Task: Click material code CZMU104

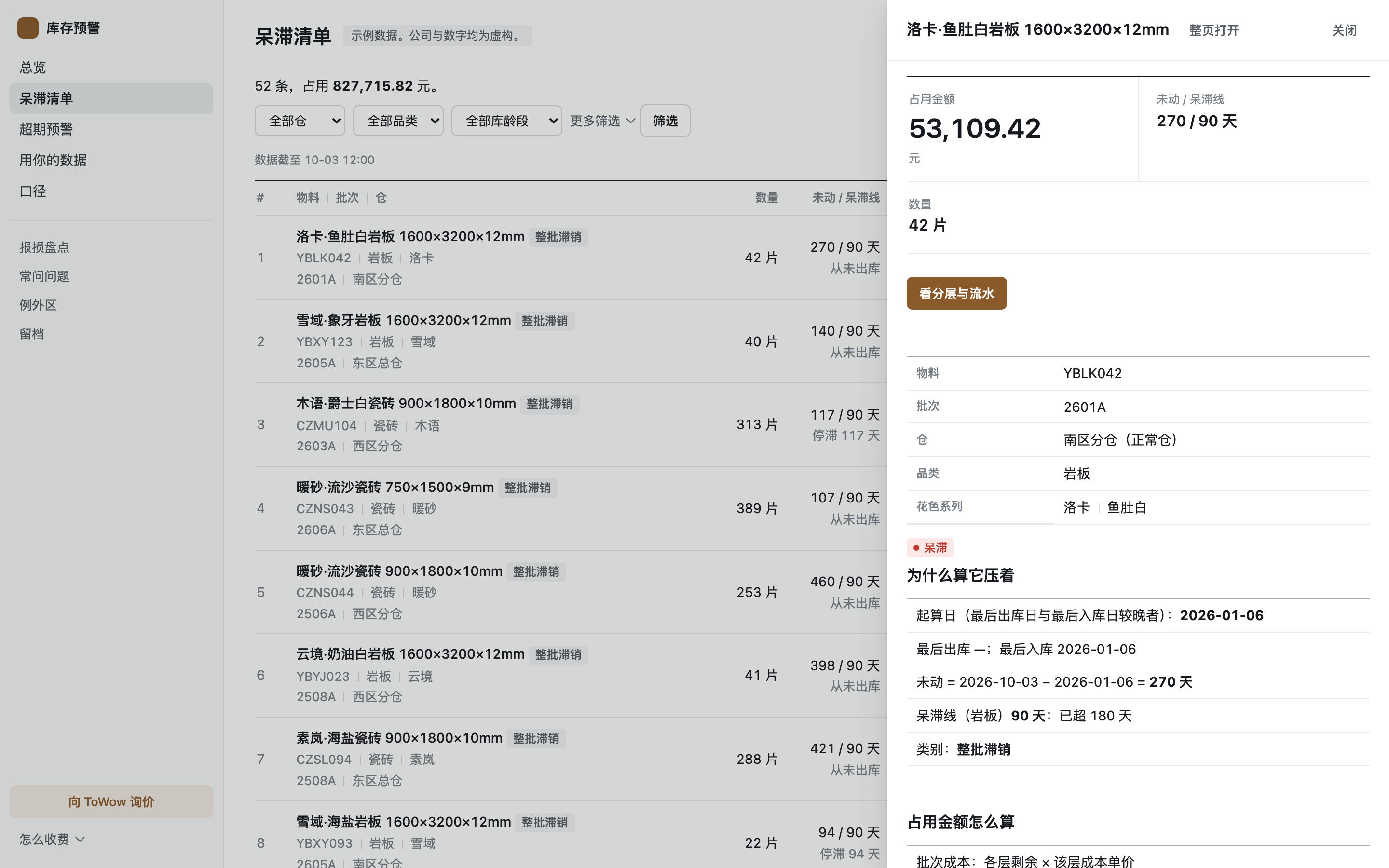Action: [x=326, y=425]
